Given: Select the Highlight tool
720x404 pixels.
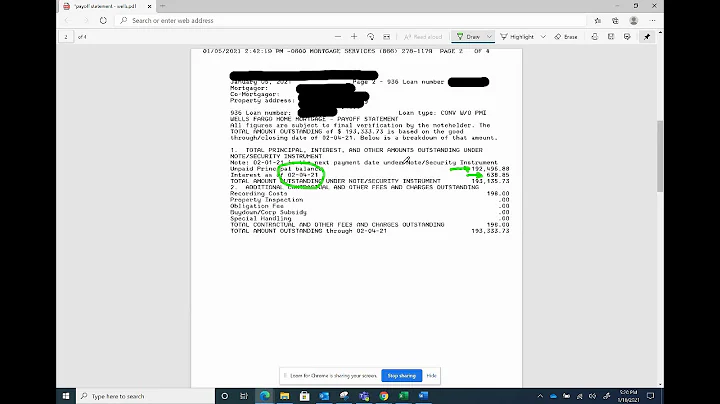Looking at the screenshot, I should click(x=517, y=37).
